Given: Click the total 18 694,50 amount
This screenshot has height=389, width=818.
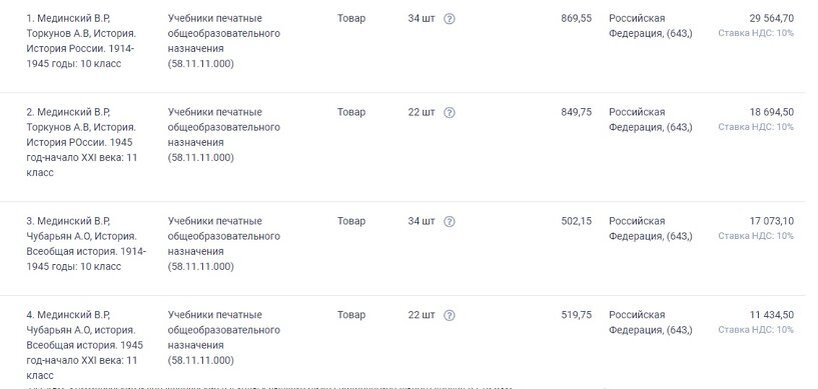Looking at the screenshot, I should click(x=772, y=113).
